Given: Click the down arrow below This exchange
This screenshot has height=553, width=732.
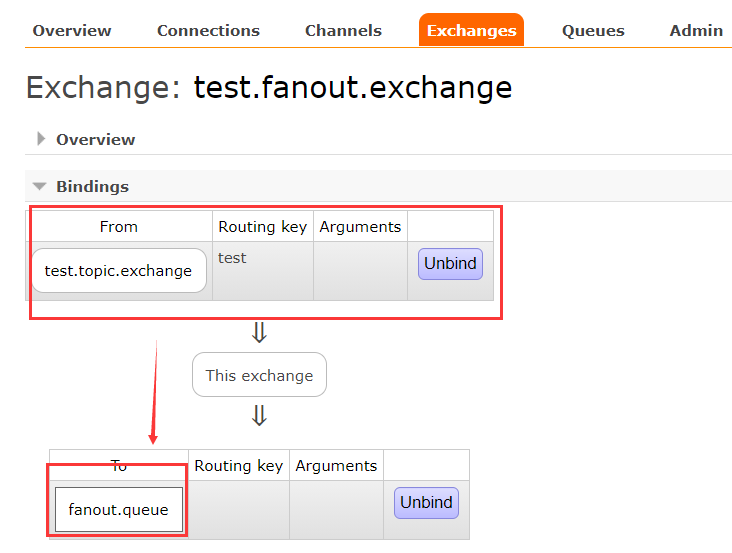Looking at the screenshot, I should click(259, 416).
